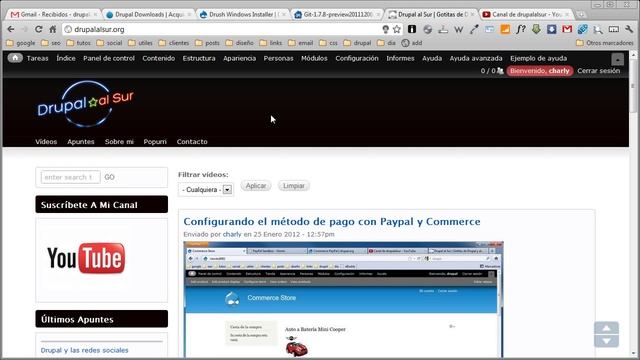Viewport: 640px width, 360px height.
Task: Reload the page with the refresh icon
Action: click(x=38, y=29)
